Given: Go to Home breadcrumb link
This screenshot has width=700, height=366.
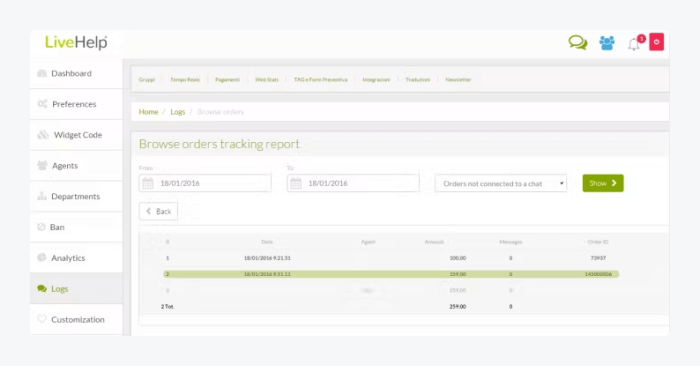Looking at the screenshot, I should pyautogui.click(x=149, y=112).
